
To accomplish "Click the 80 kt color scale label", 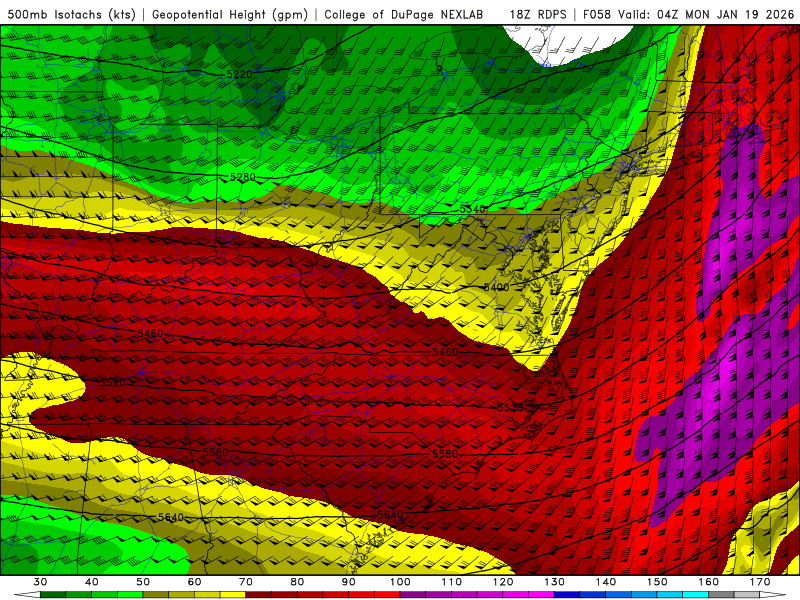I will coord(297,582).
